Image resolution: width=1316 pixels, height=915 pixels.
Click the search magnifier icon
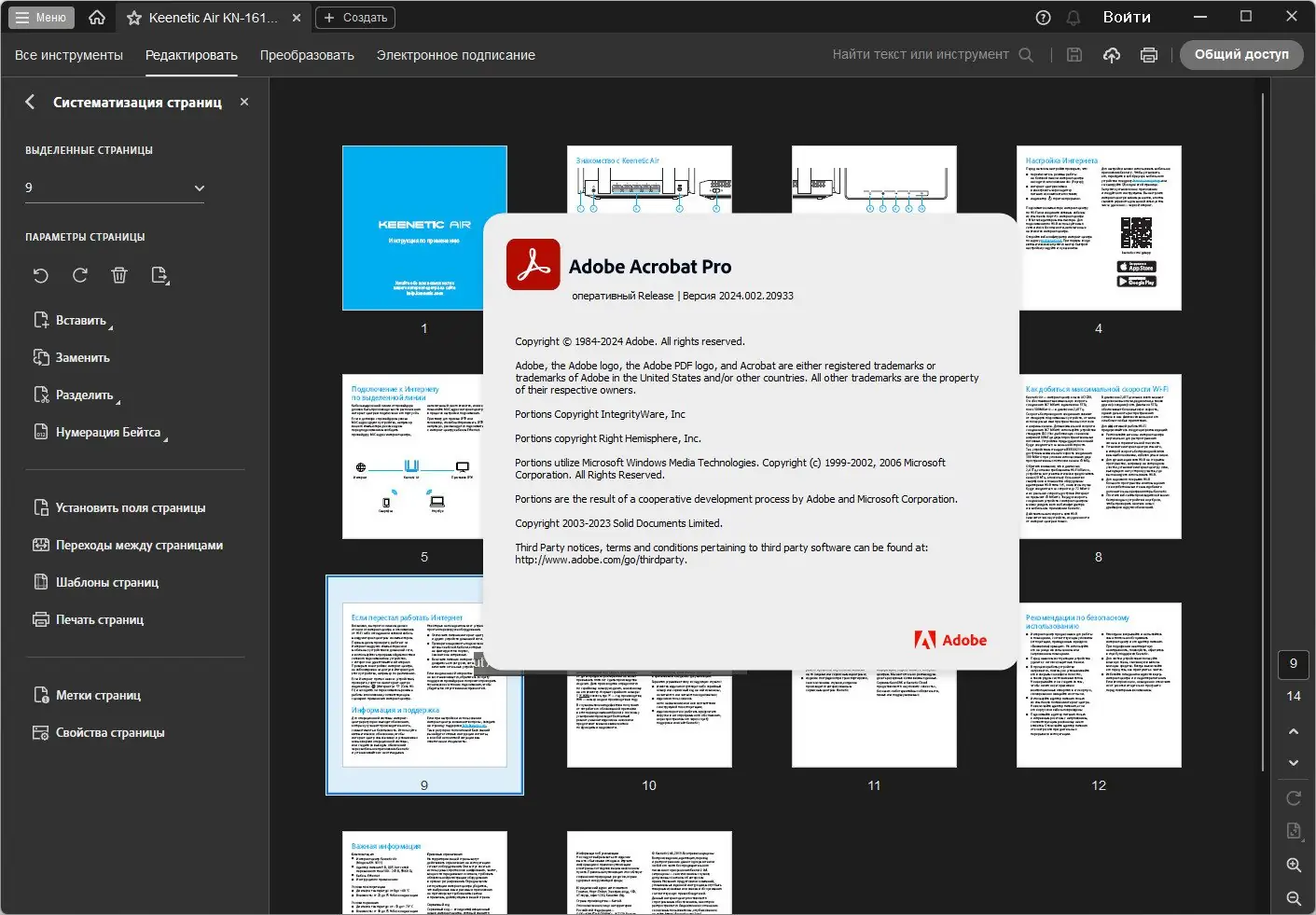point(1026,55)
